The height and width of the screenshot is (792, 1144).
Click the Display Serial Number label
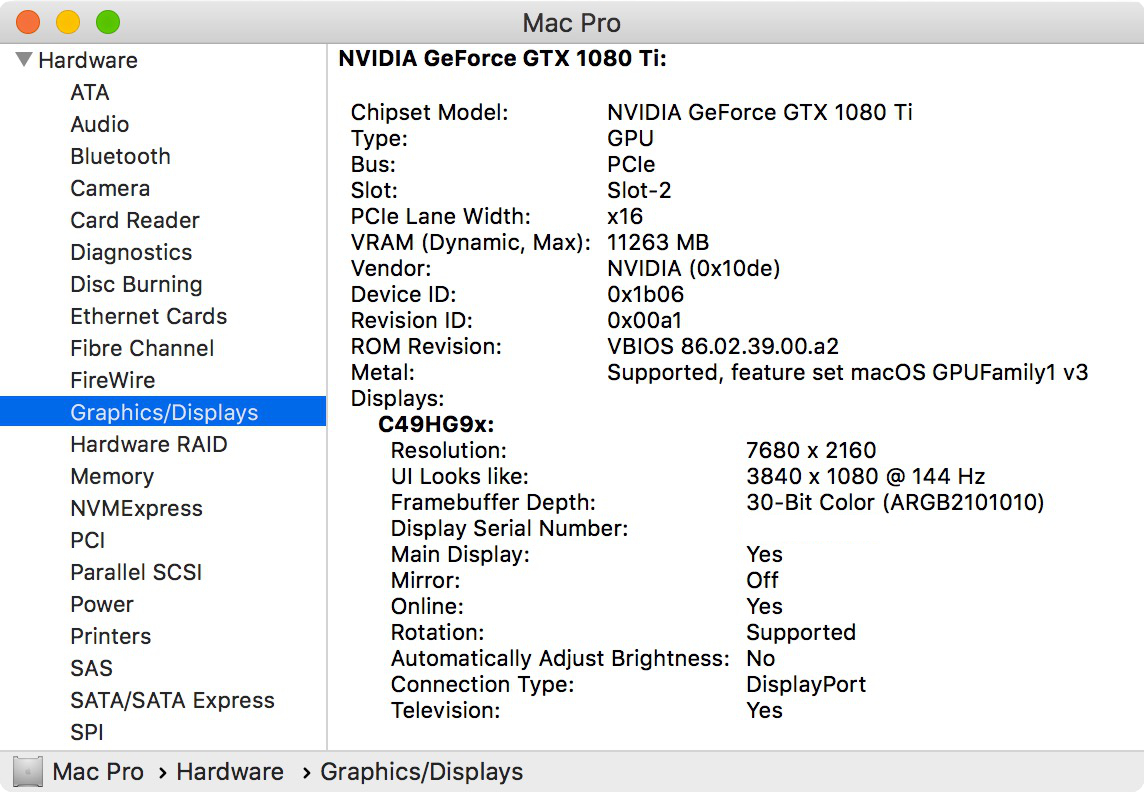(x=509, y=529)
